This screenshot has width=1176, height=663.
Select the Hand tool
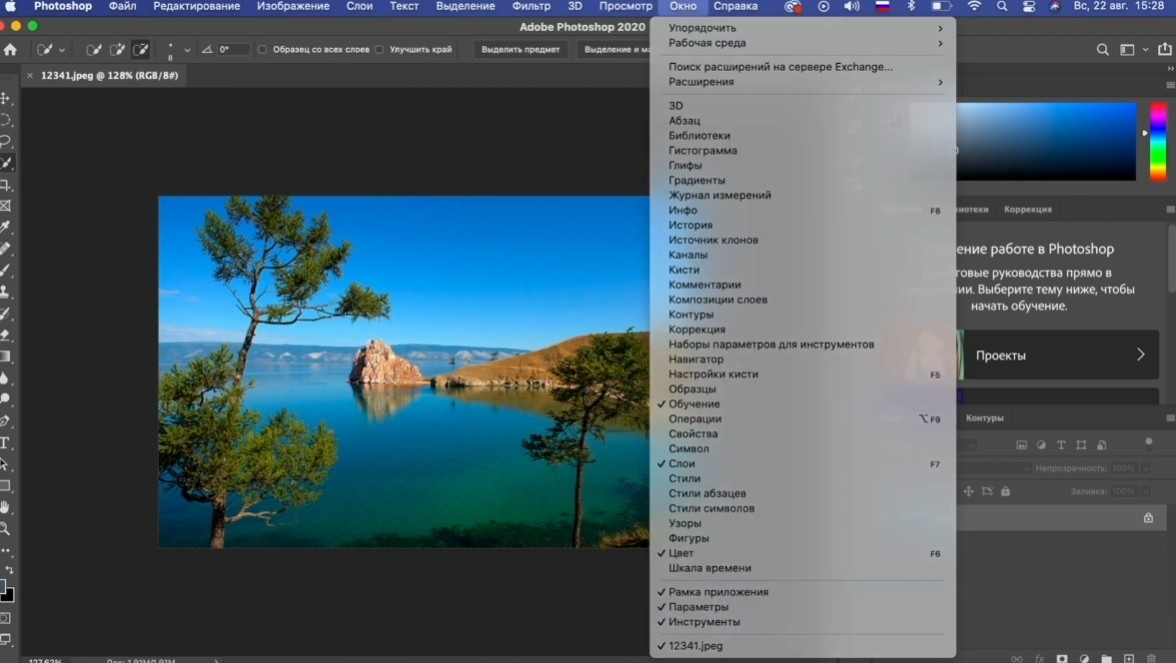pos(5,507)
